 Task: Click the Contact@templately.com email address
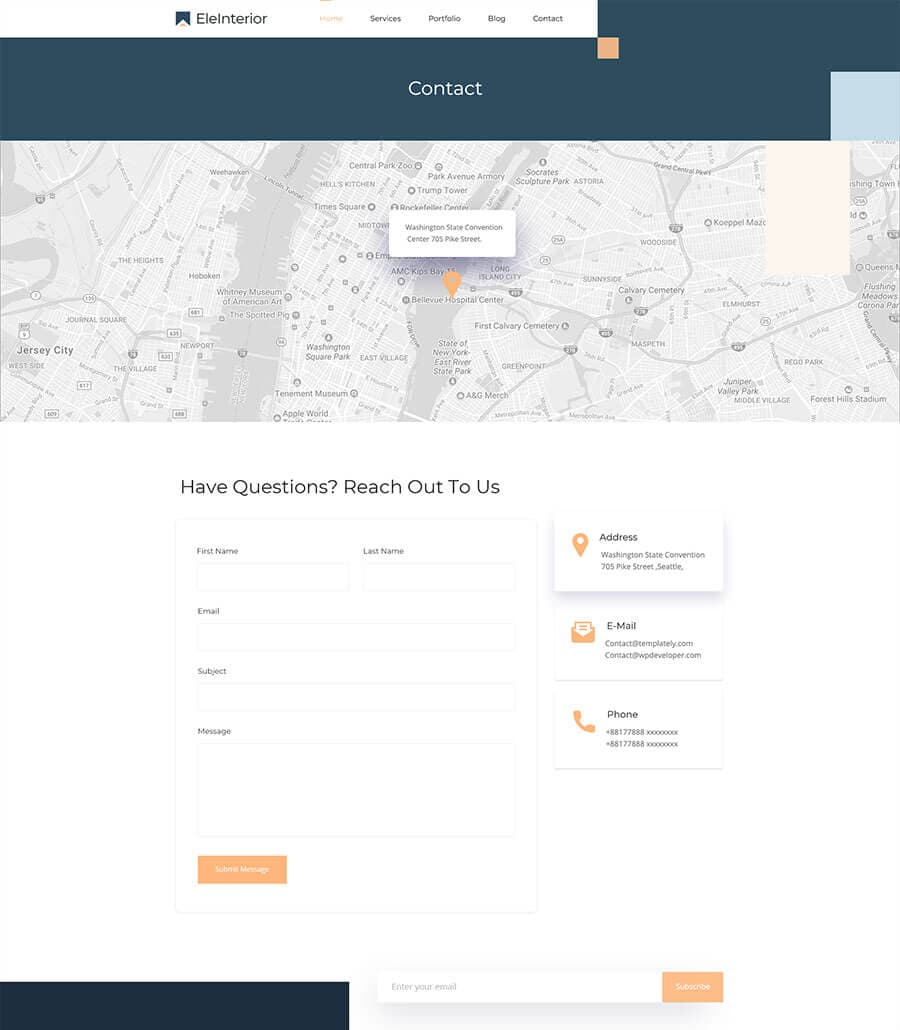coord(648,643)
